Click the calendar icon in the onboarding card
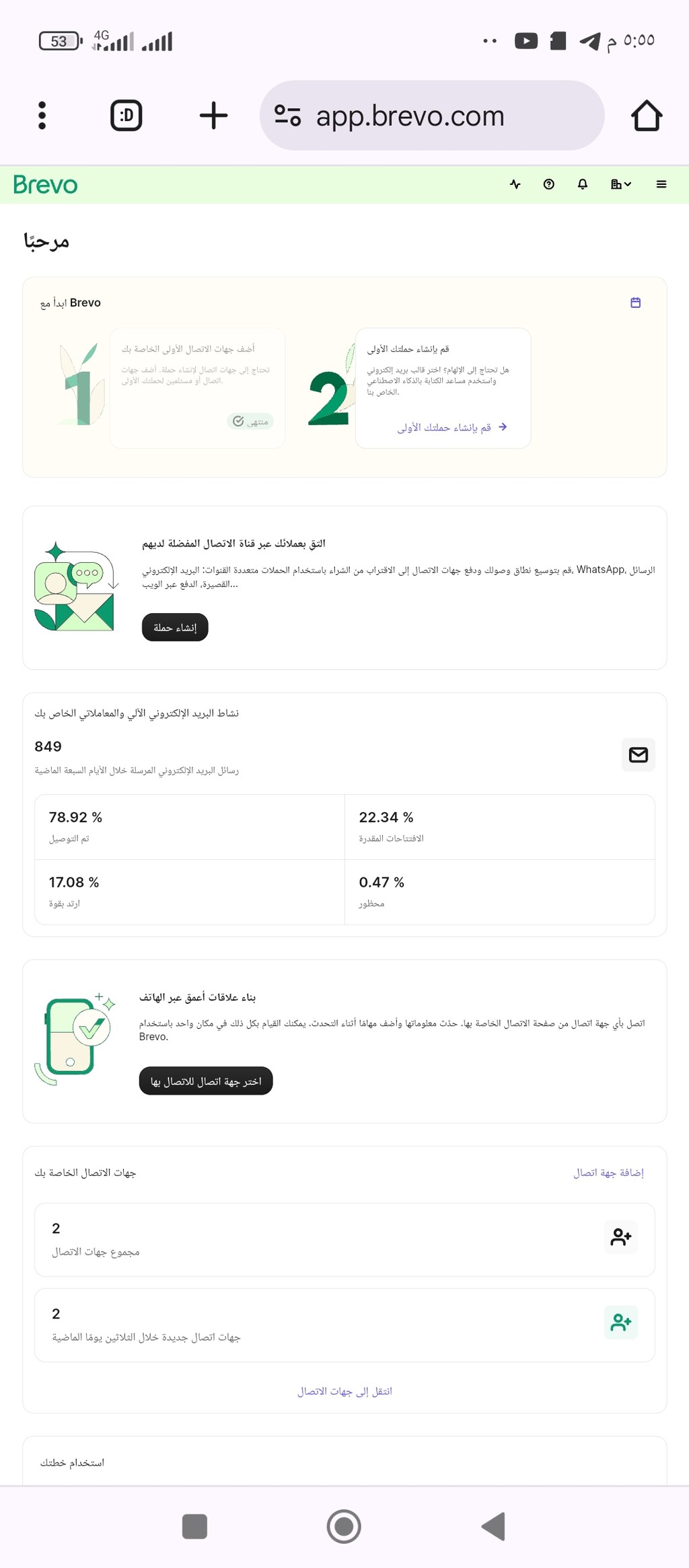The image size is (689, 1568). tap(635, 303)
